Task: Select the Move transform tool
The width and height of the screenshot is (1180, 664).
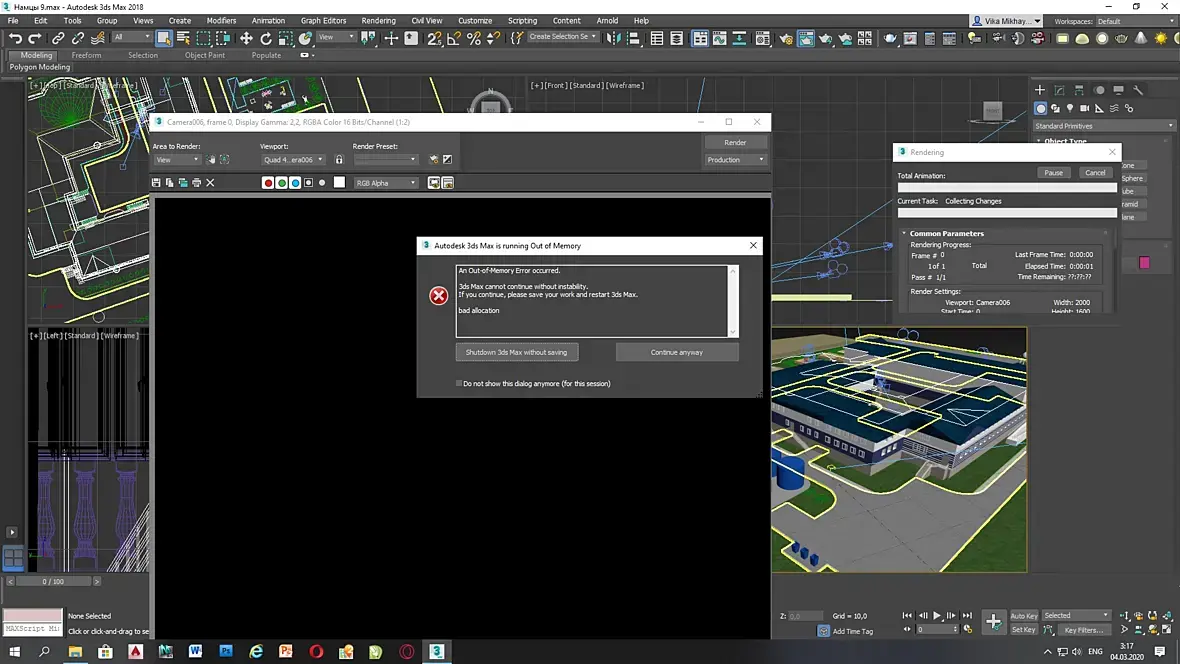Action: [246, 38]
